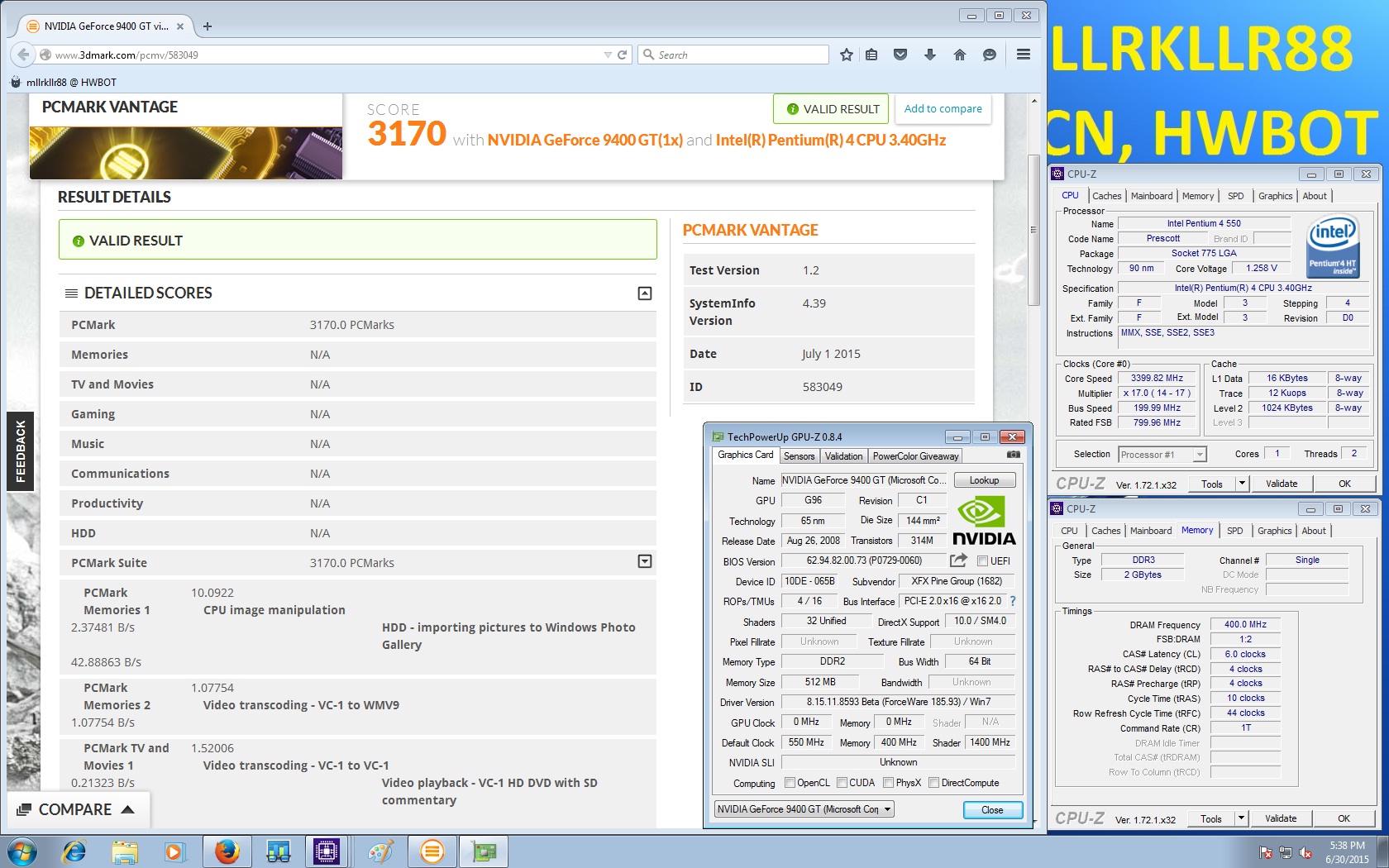Reload the 3dmark page
The image size is (1389, 868).
pos(623,55)
